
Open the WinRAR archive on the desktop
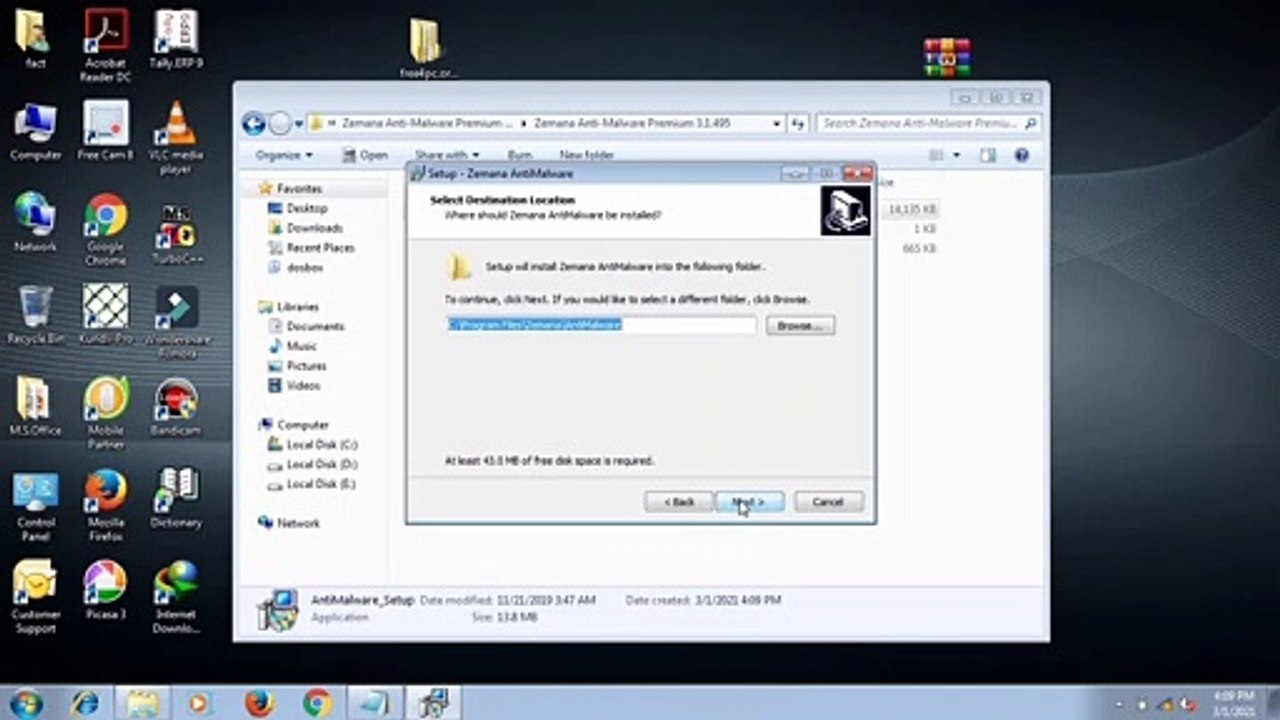947,57
